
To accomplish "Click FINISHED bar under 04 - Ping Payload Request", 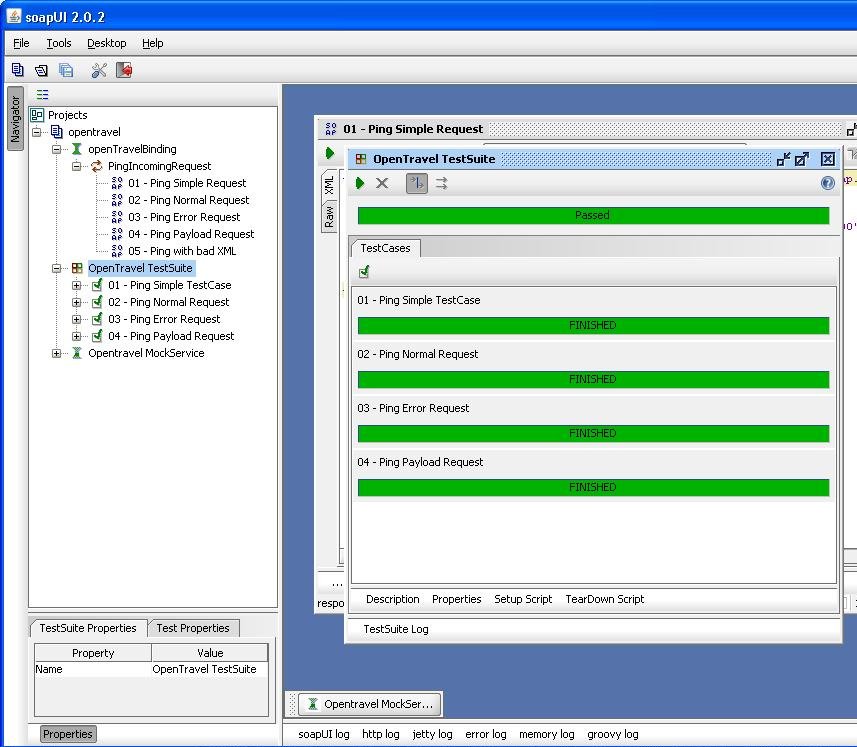I will pyautogui.click(x=593, y=487).
